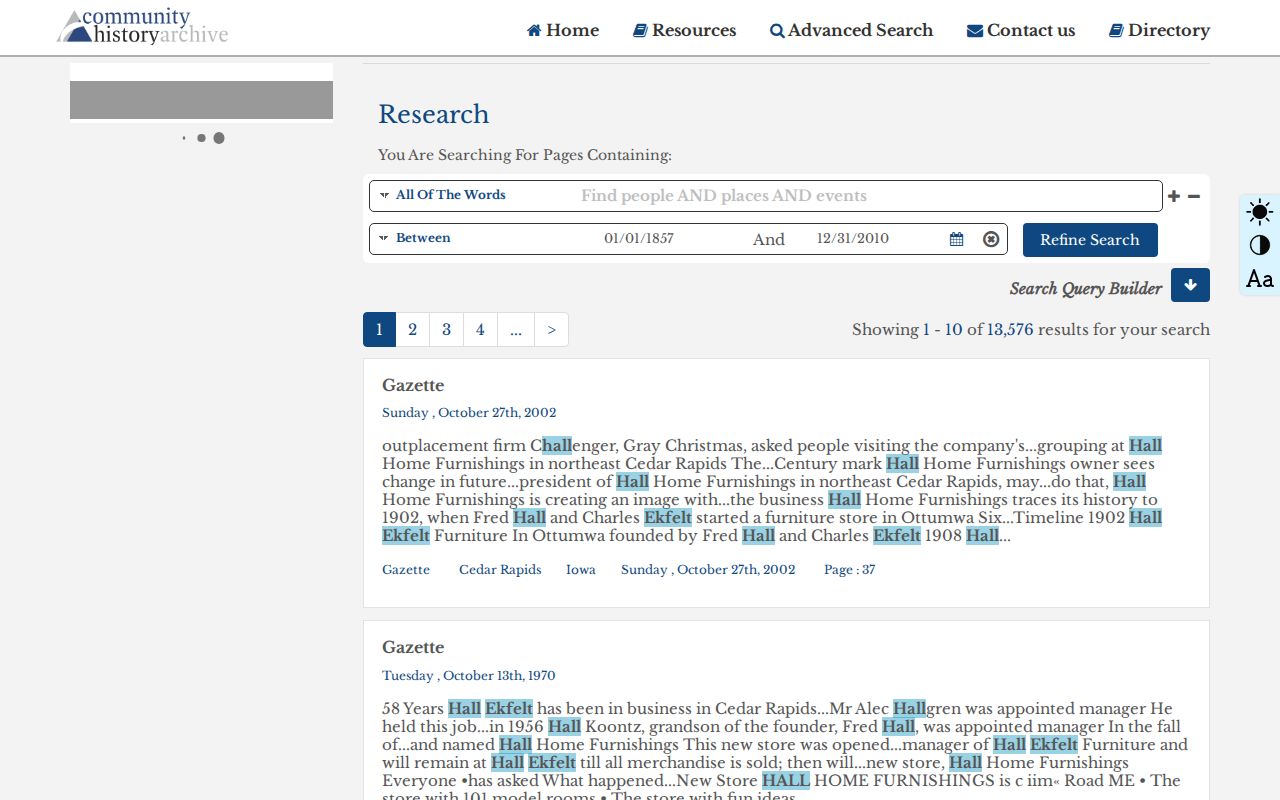Click the Tuesday, October 13th, 1970 date link

pyautogui.click(x=469, y=676)
